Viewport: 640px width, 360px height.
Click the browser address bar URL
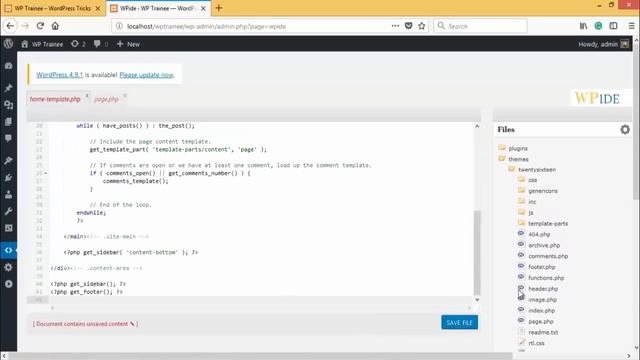(206, 26)
